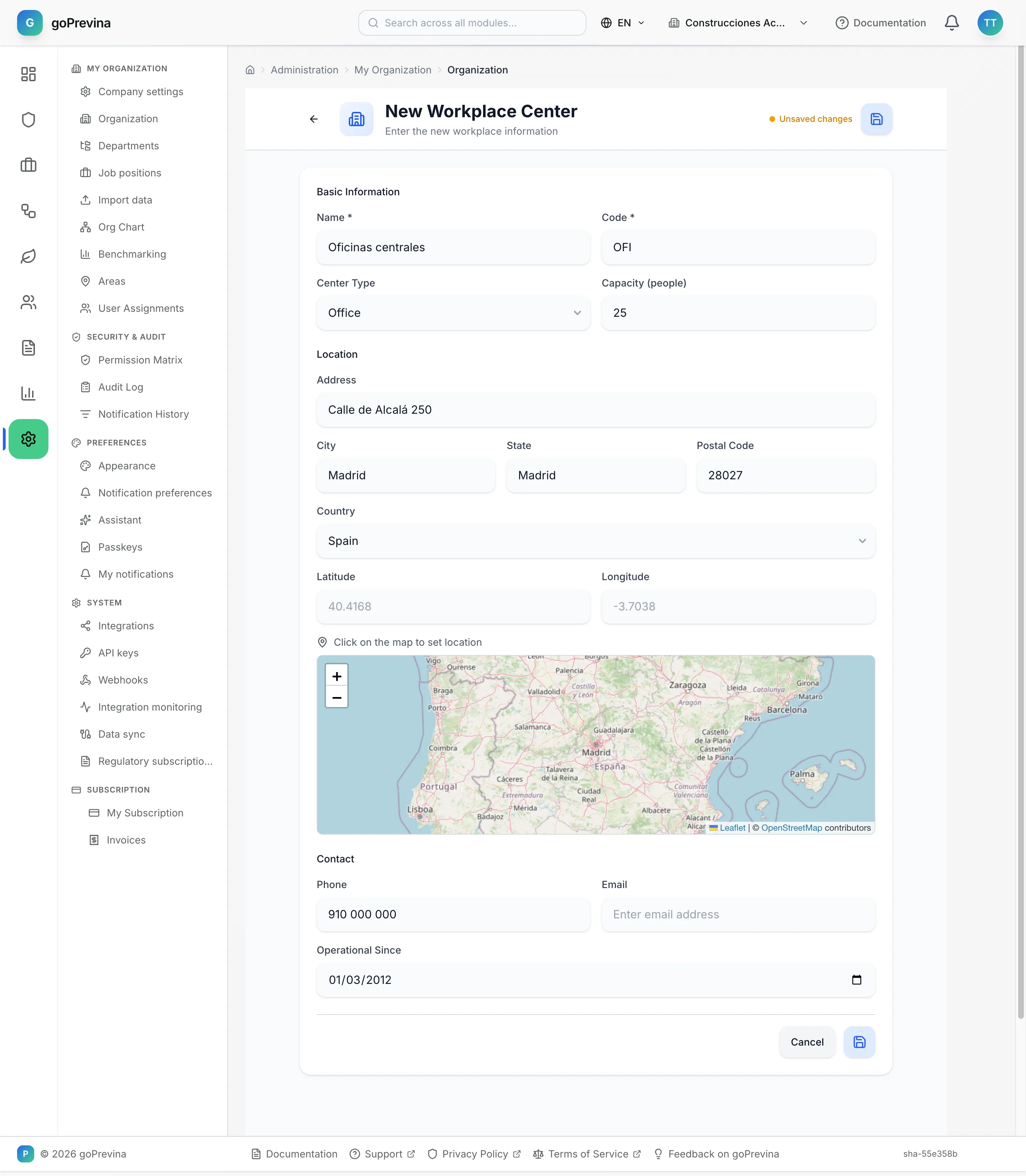Open Company settings in sidebar
This screenshot has width=1026, height=1176.
tap(141, 92)
